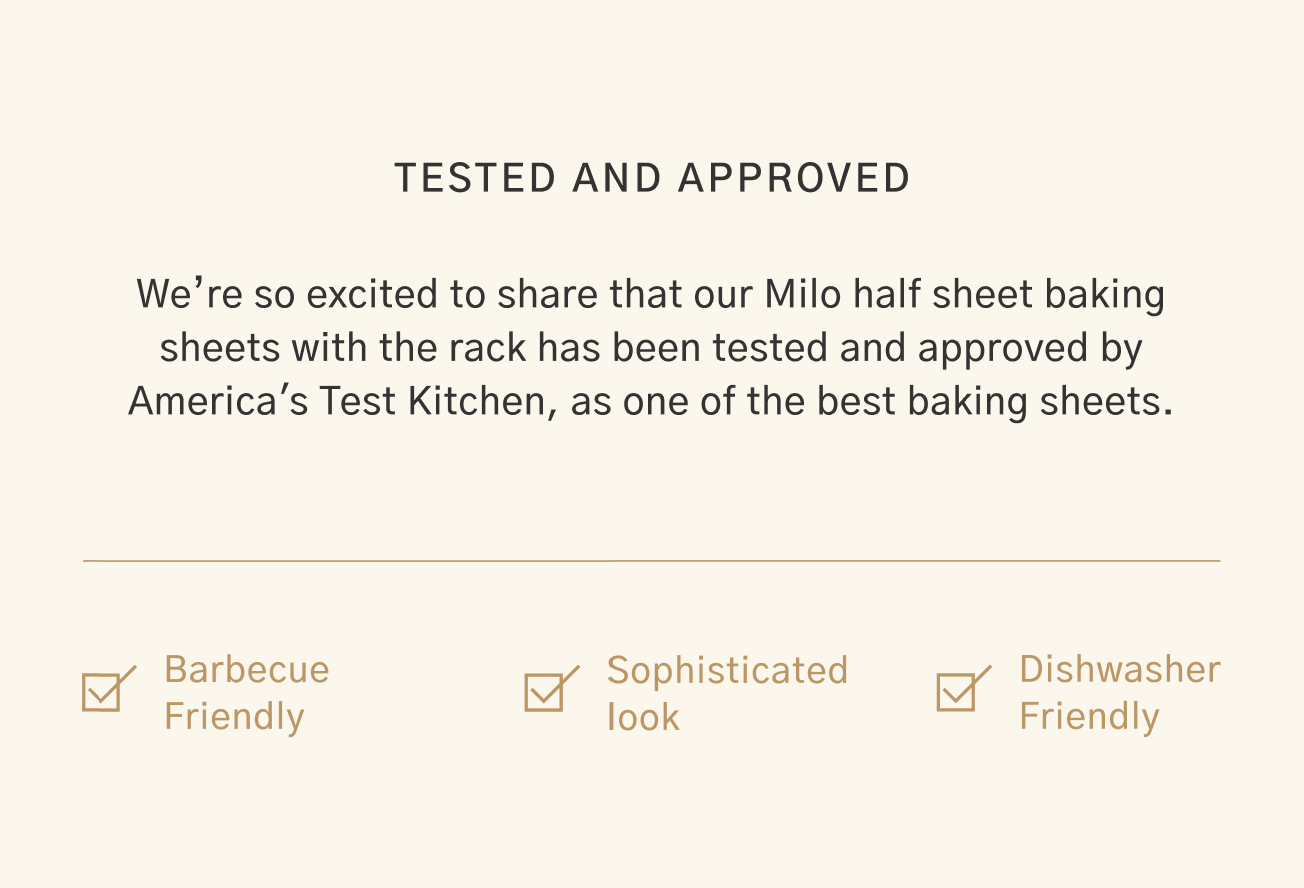
Task: Click the word Friendly under Dishwasher
Action: click(x=1089, y=717)
